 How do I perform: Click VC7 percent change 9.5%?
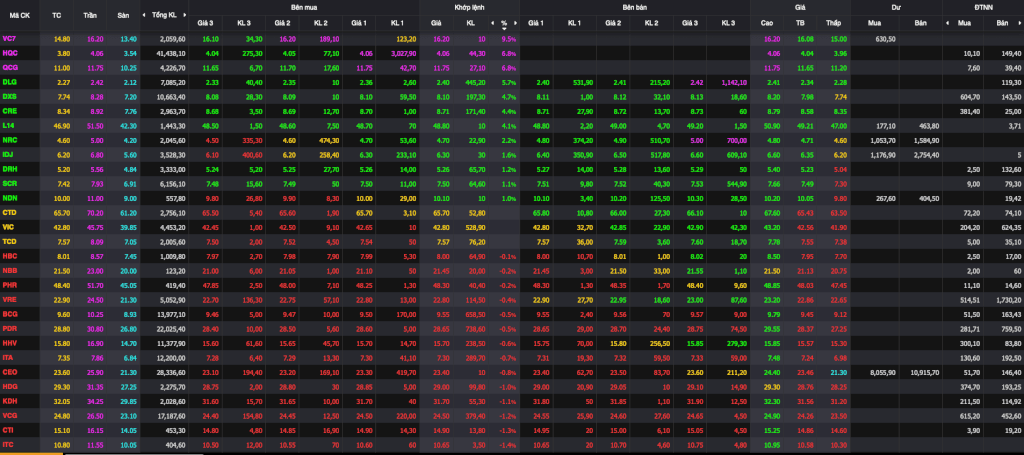tap(509, 39)
